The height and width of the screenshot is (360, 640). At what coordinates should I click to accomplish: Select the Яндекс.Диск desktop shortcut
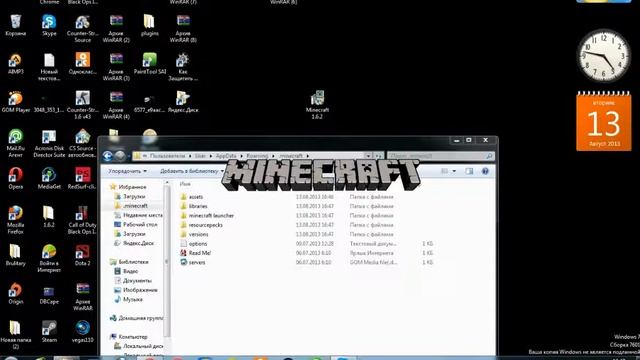183,102
